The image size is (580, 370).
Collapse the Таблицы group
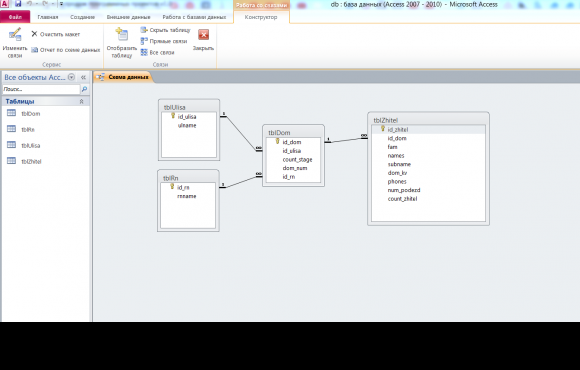pyautogui.click(x=81, y=101)
